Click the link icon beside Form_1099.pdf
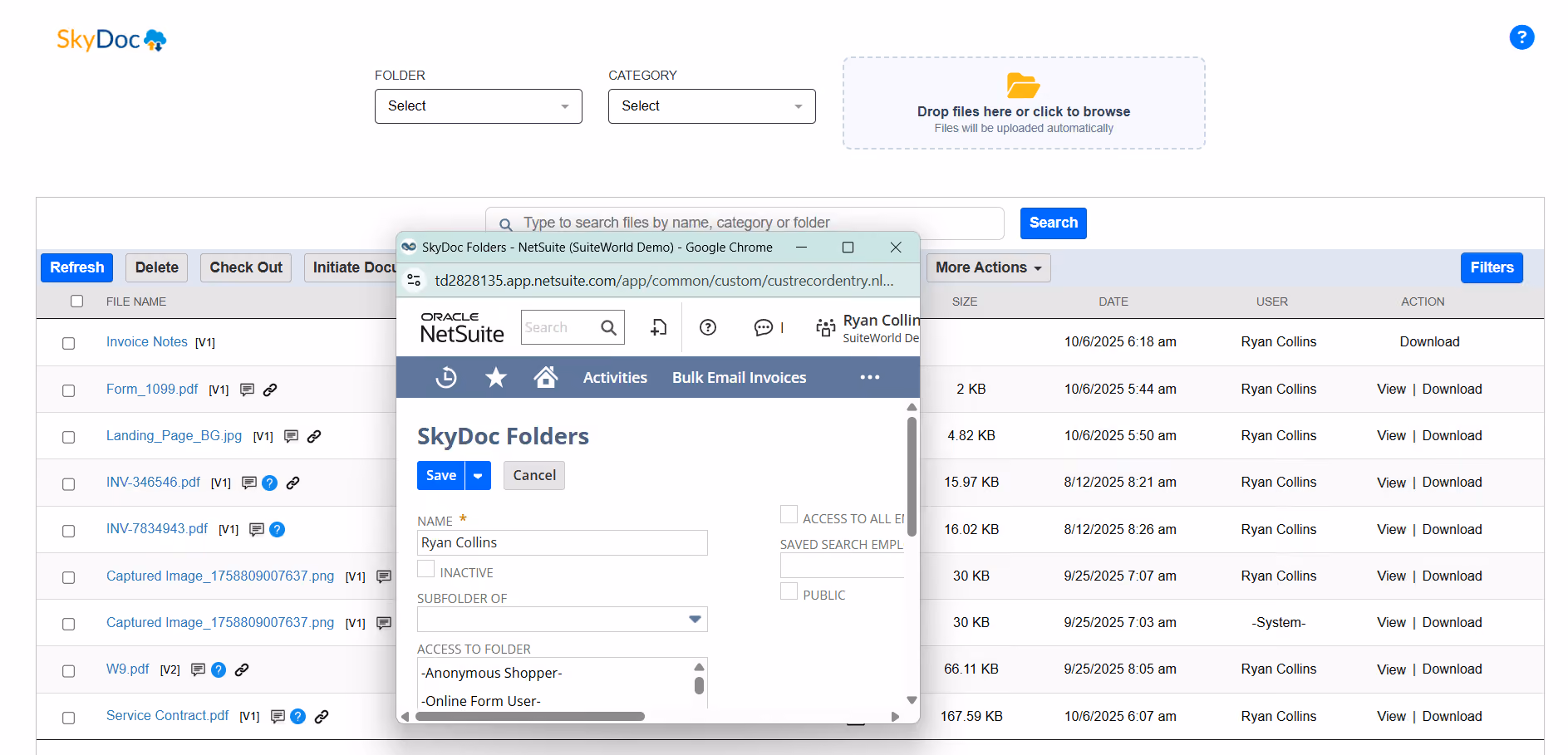The height and width of the screenshot is (755, 1568). 270,390
